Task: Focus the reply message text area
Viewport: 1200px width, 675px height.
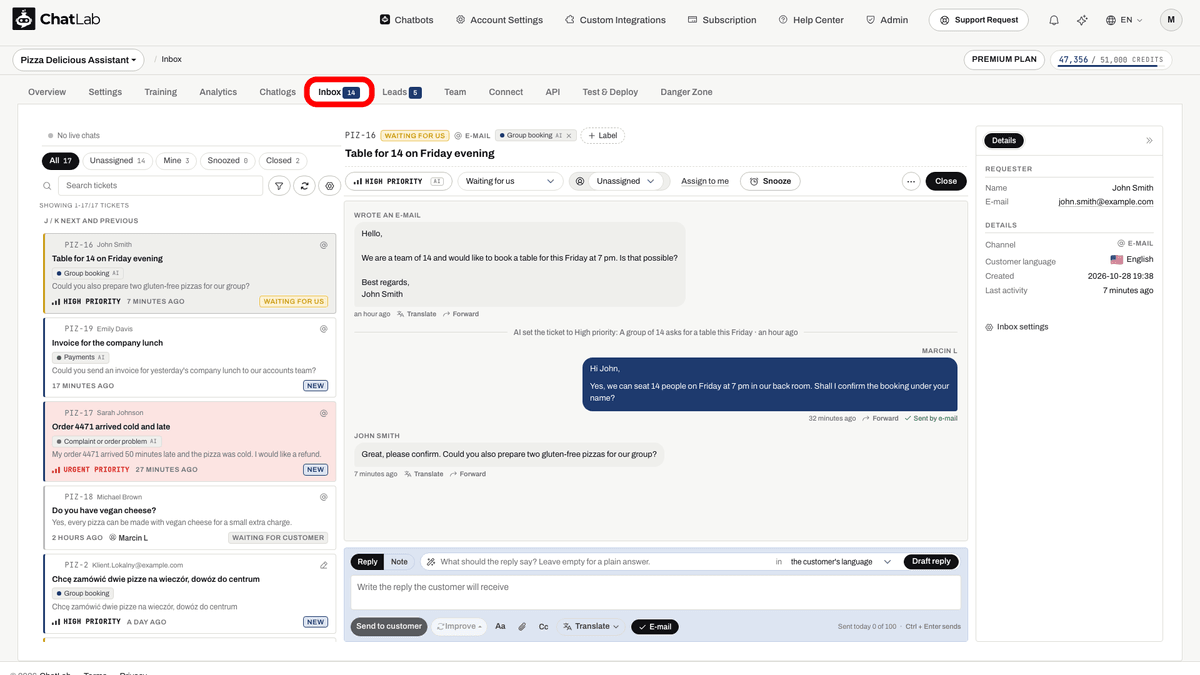Action: 655,591
